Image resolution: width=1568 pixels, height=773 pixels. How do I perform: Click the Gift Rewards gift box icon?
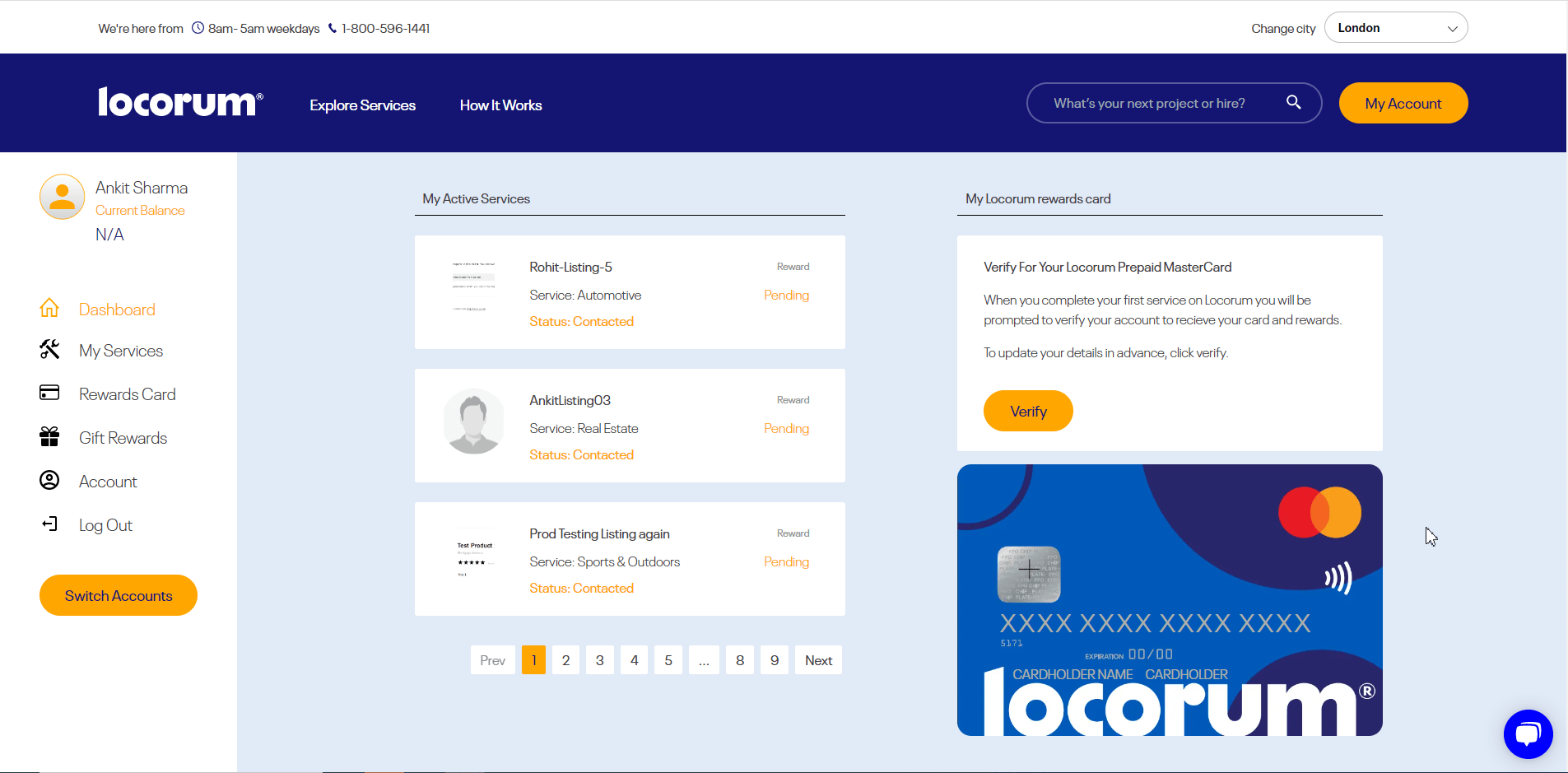pos(49,436)
